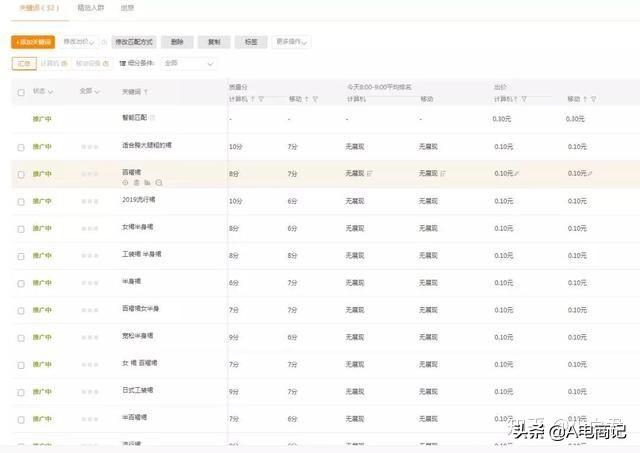640x453 pixels.
Task: Select the 计算机 view tab
Action: pos(54,64)
